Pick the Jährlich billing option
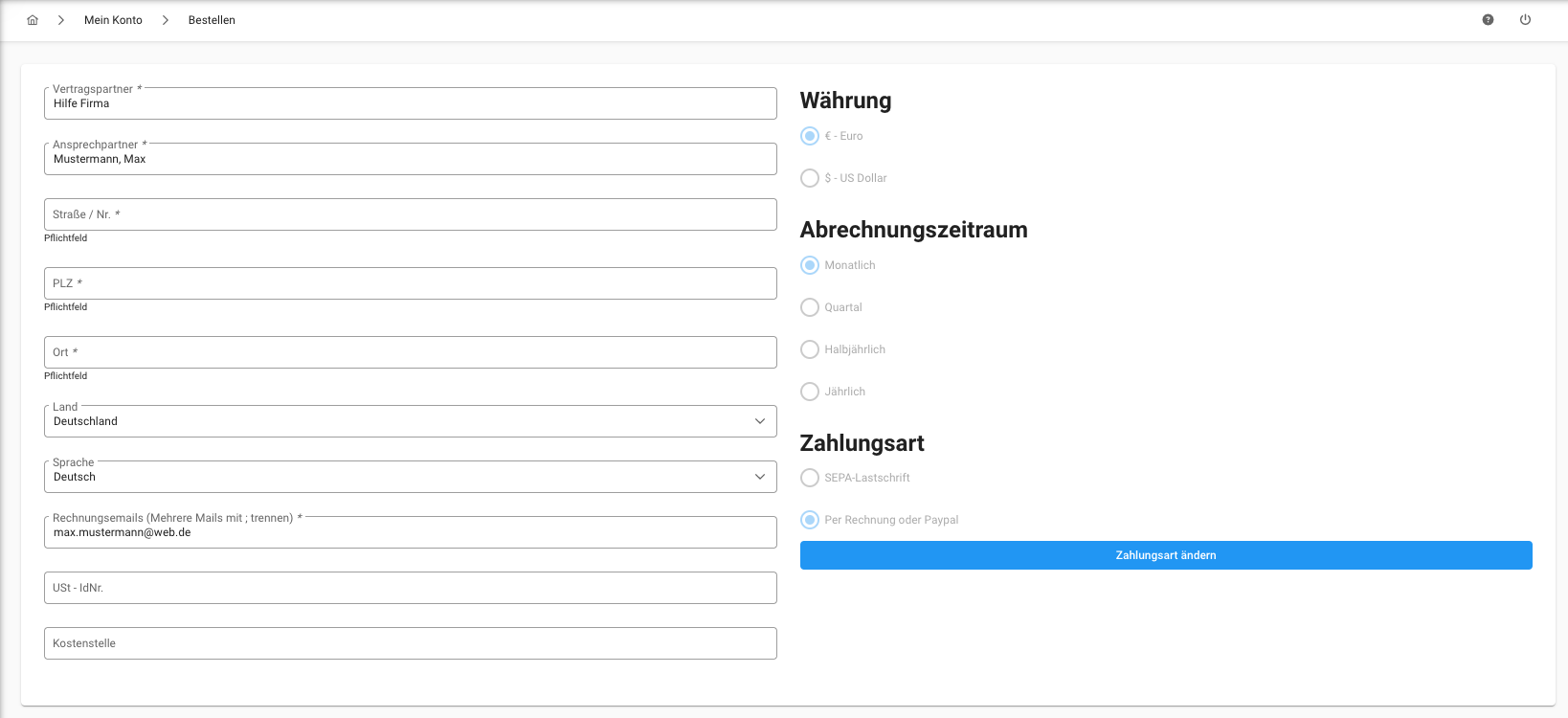Screen dimensions: 1568x718 810,392
